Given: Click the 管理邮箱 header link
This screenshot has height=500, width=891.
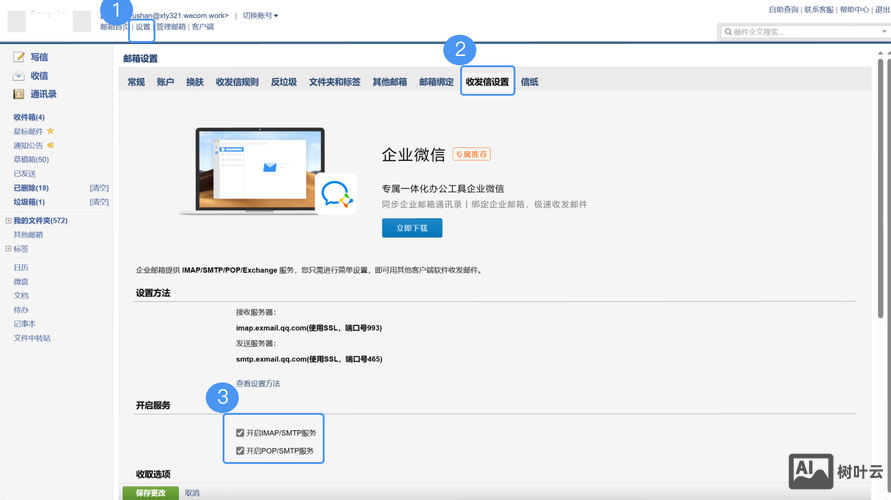Looking at the screenshot, I should (171, 27).
